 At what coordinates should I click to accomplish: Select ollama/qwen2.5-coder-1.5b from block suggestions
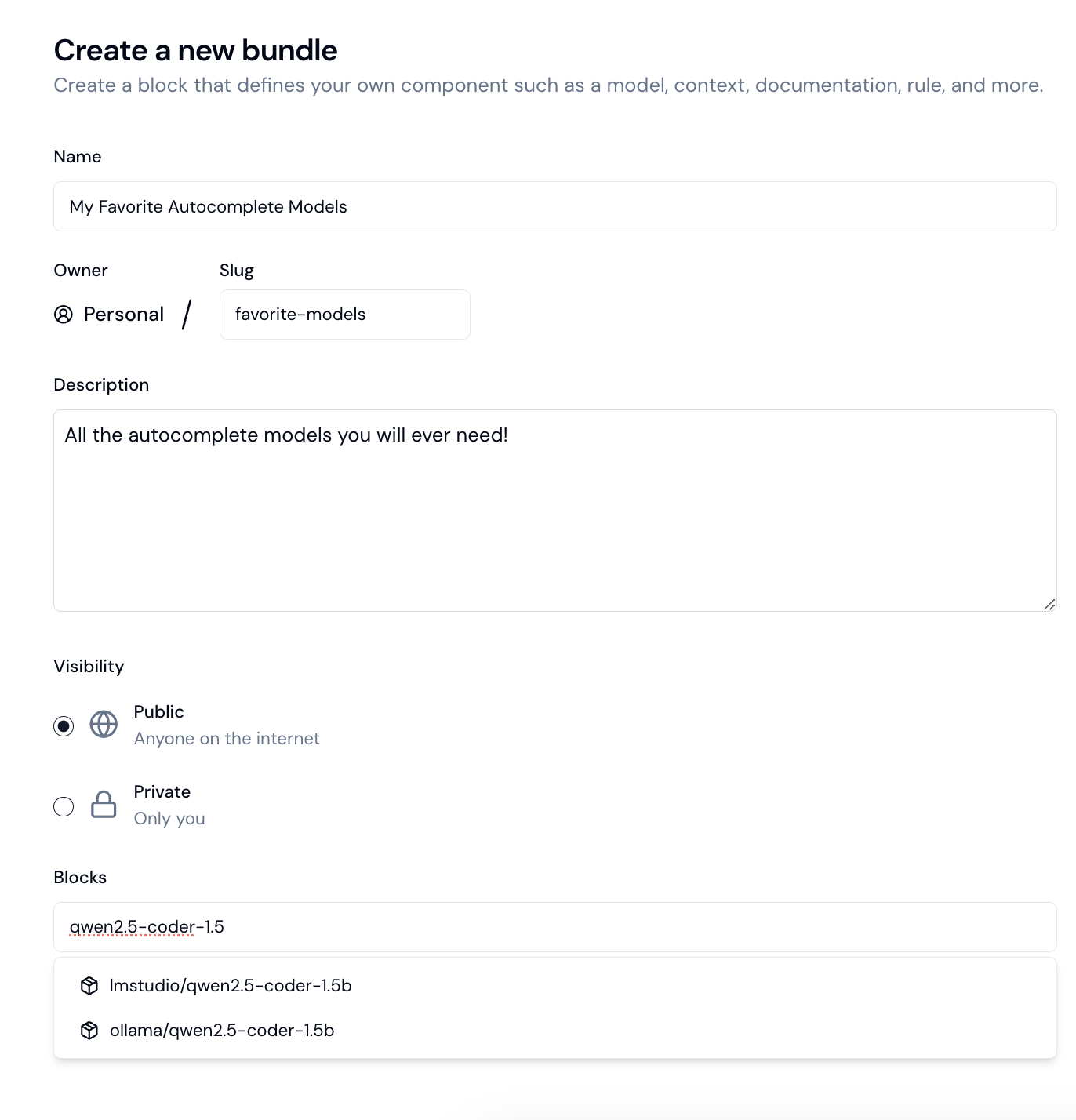(x=222, y=1031)
